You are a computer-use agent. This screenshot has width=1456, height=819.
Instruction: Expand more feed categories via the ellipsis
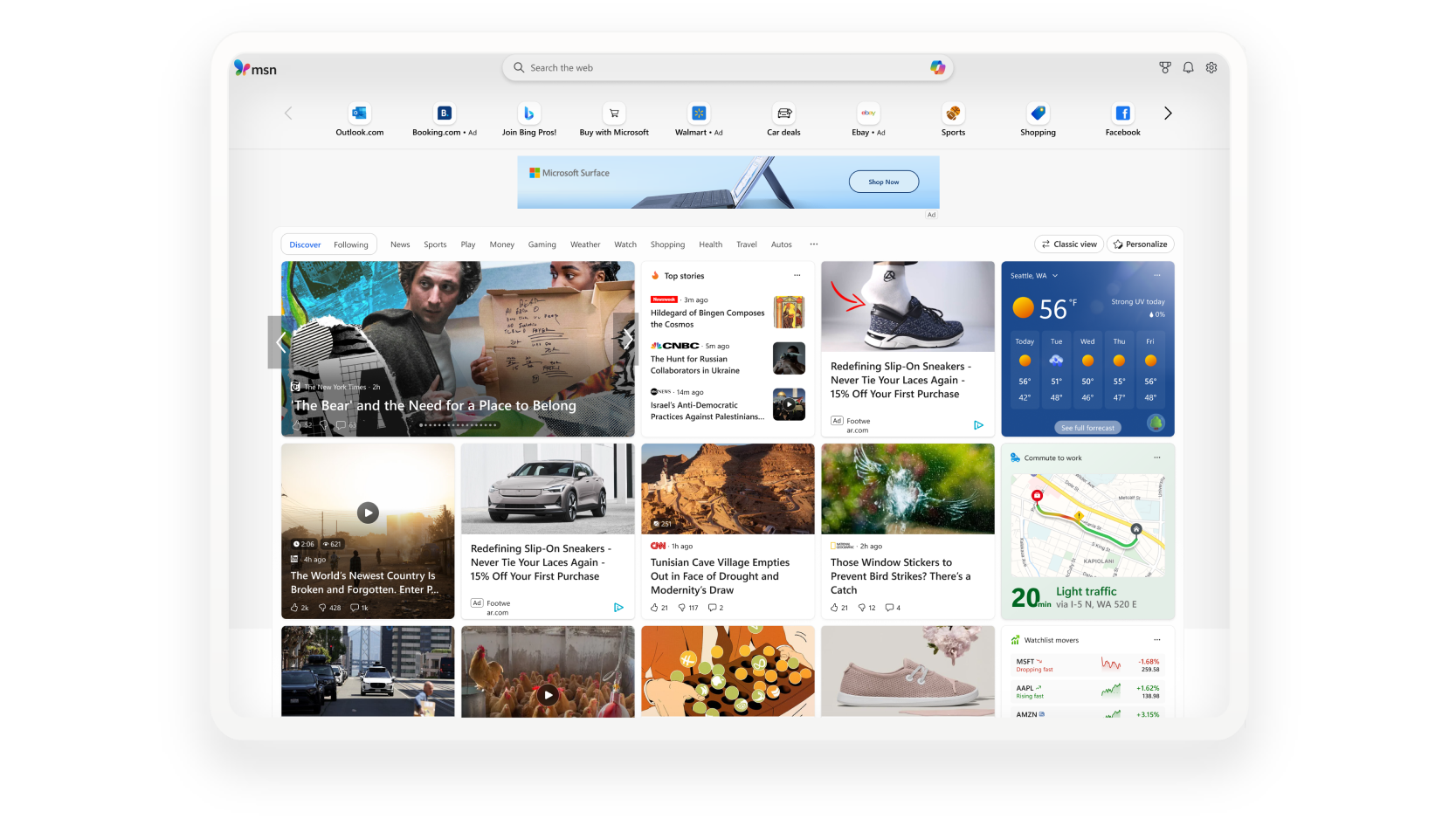[813, 244]
